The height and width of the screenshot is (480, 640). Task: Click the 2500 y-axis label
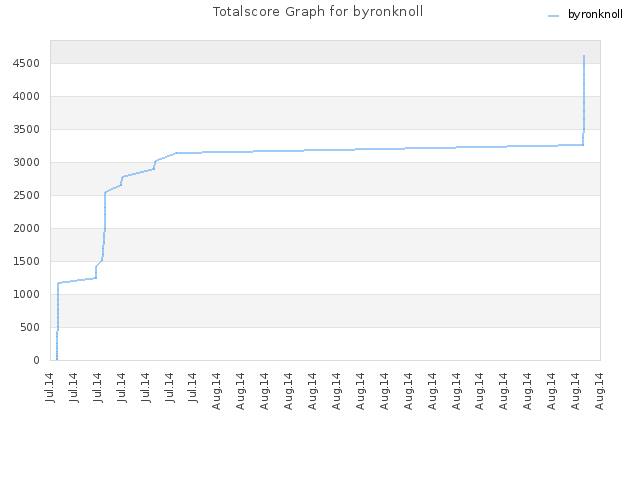(x=26, y=195)
